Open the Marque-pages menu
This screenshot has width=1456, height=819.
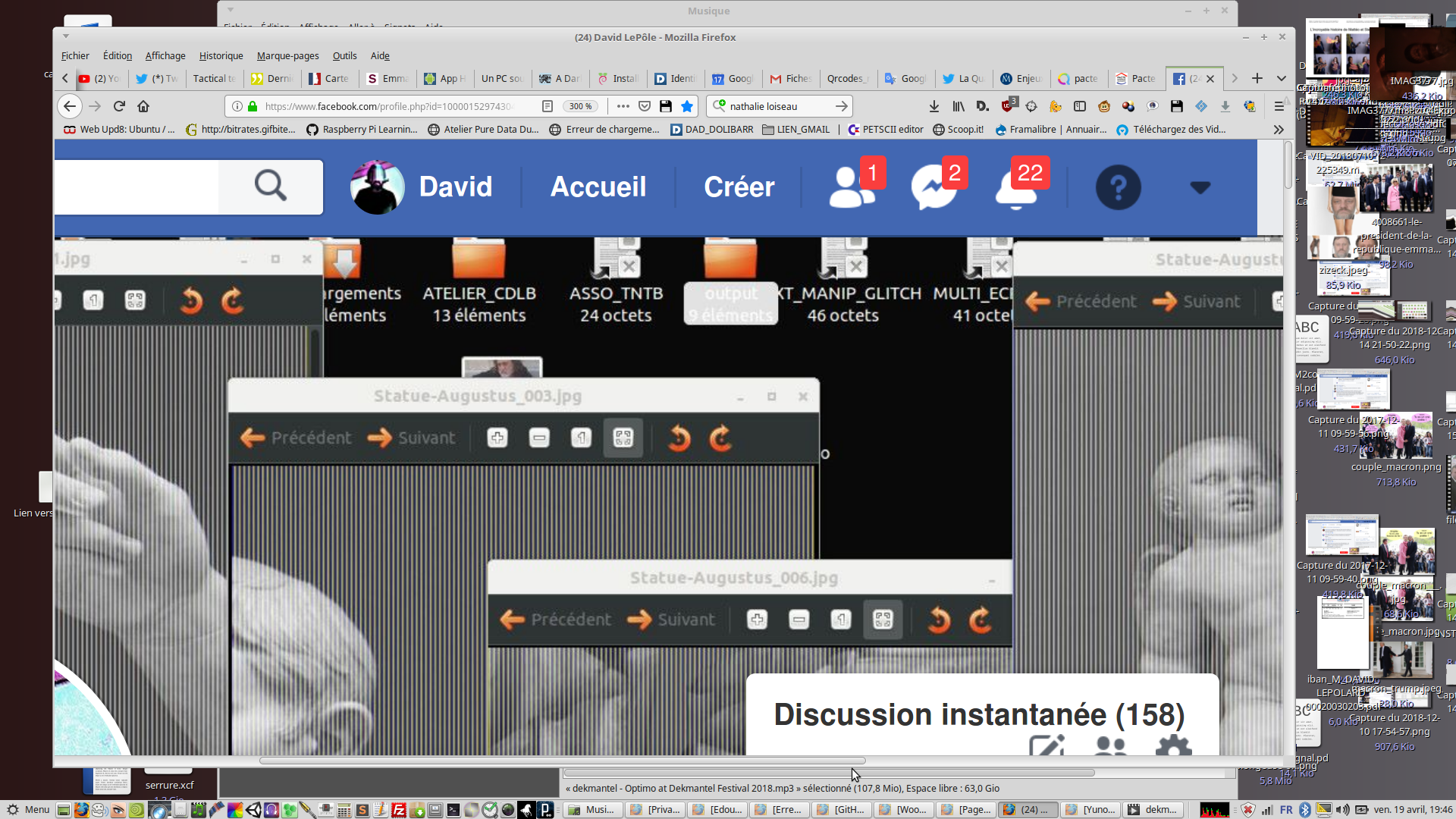(287, 55)
